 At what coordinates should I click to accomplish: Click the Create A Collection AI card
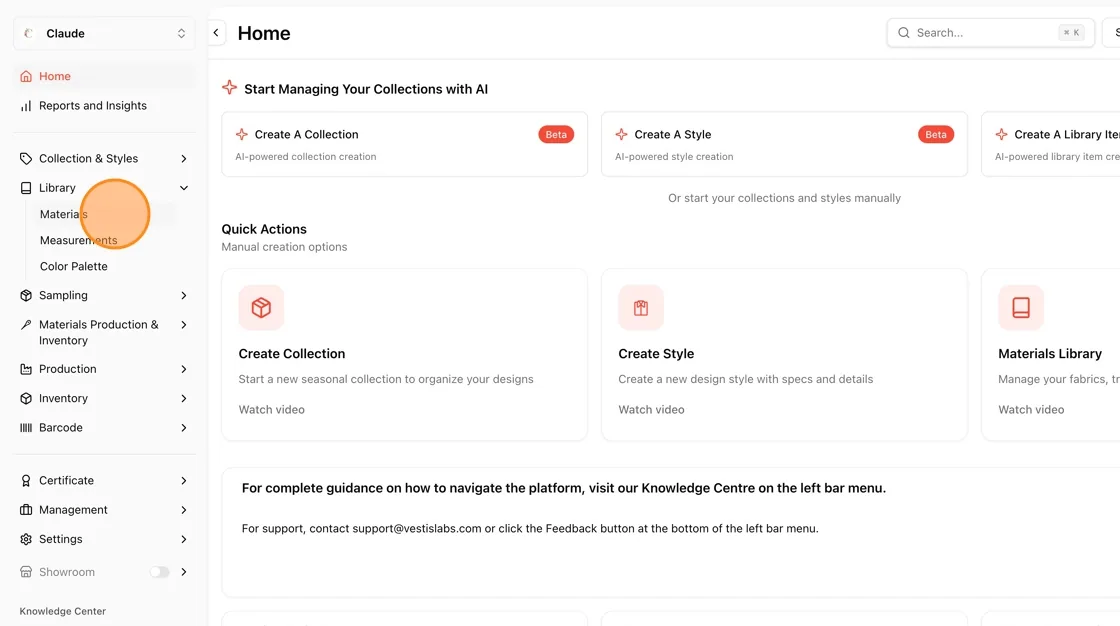coord(404,144)
